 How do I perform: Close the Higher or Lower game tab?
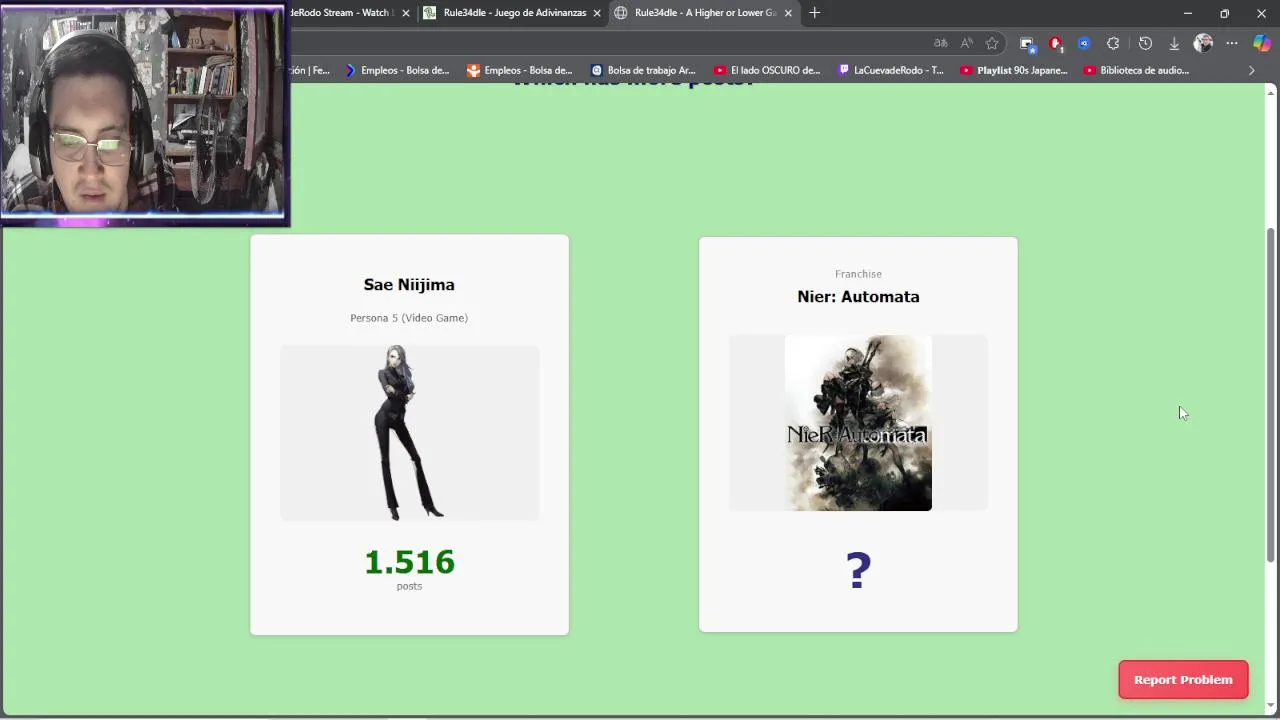(788, 13)
